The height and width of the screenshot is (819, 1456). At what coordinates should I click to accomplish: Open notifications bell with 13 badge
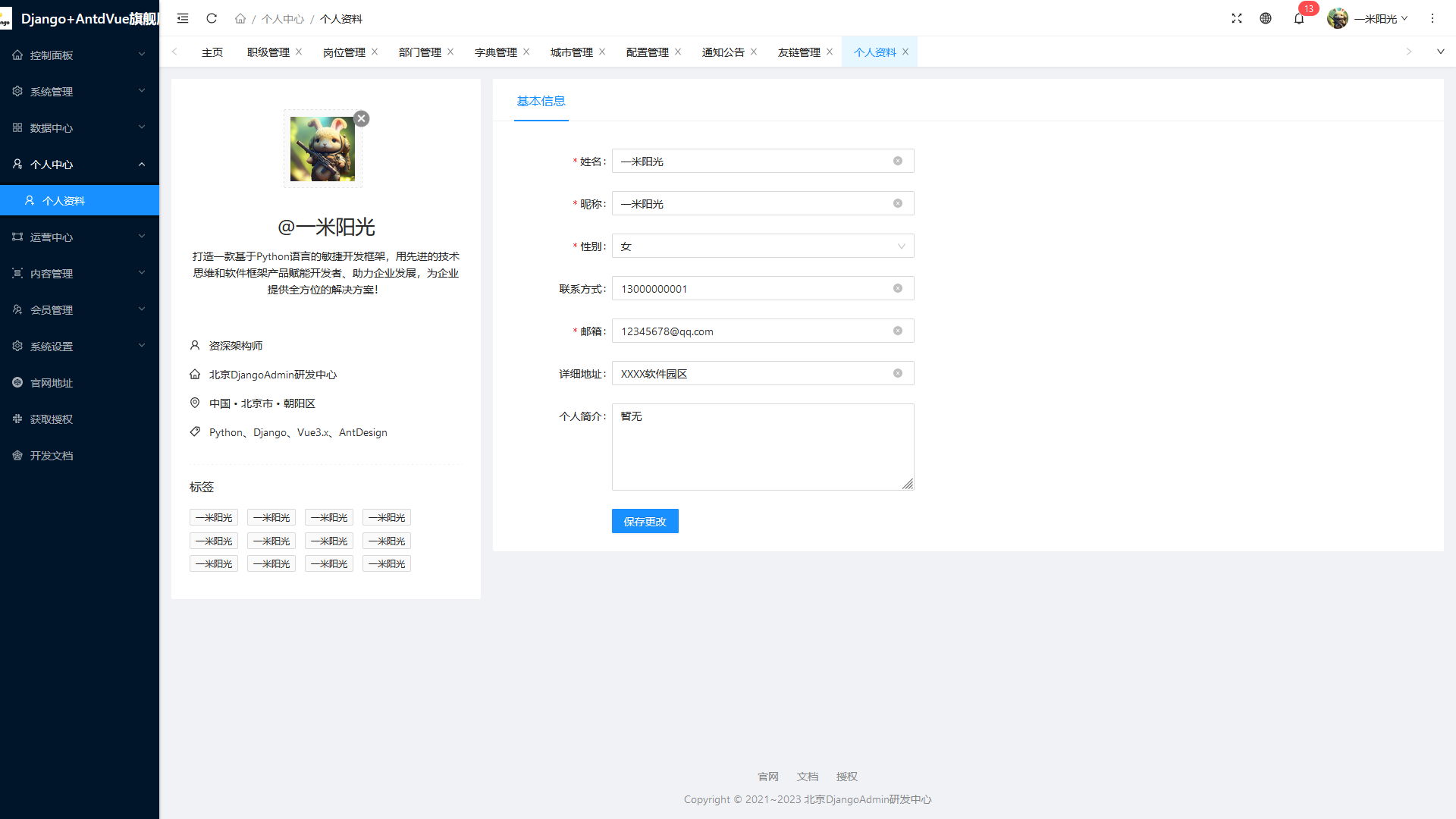point(1299,18)
